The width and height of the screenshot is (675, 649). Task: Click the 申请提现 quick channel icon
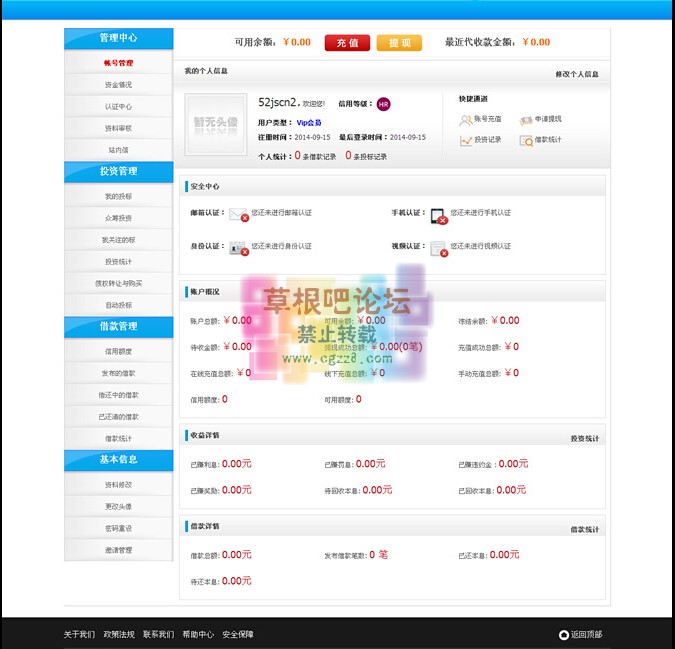(x=526, y=120)
